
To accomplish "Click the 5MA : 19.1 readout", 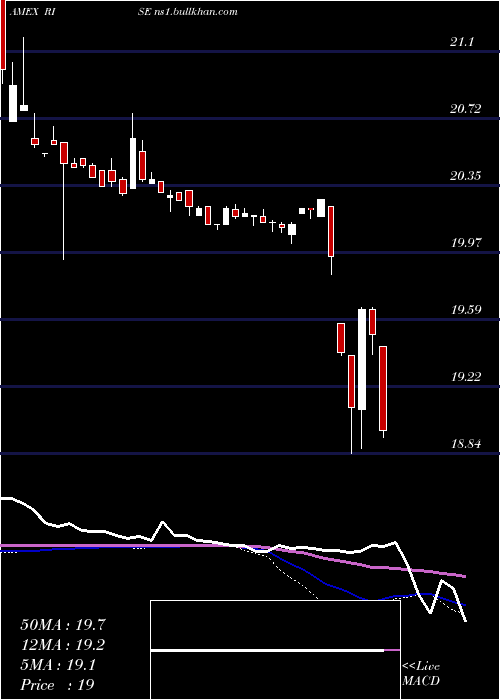I will (x=58, y=666).
